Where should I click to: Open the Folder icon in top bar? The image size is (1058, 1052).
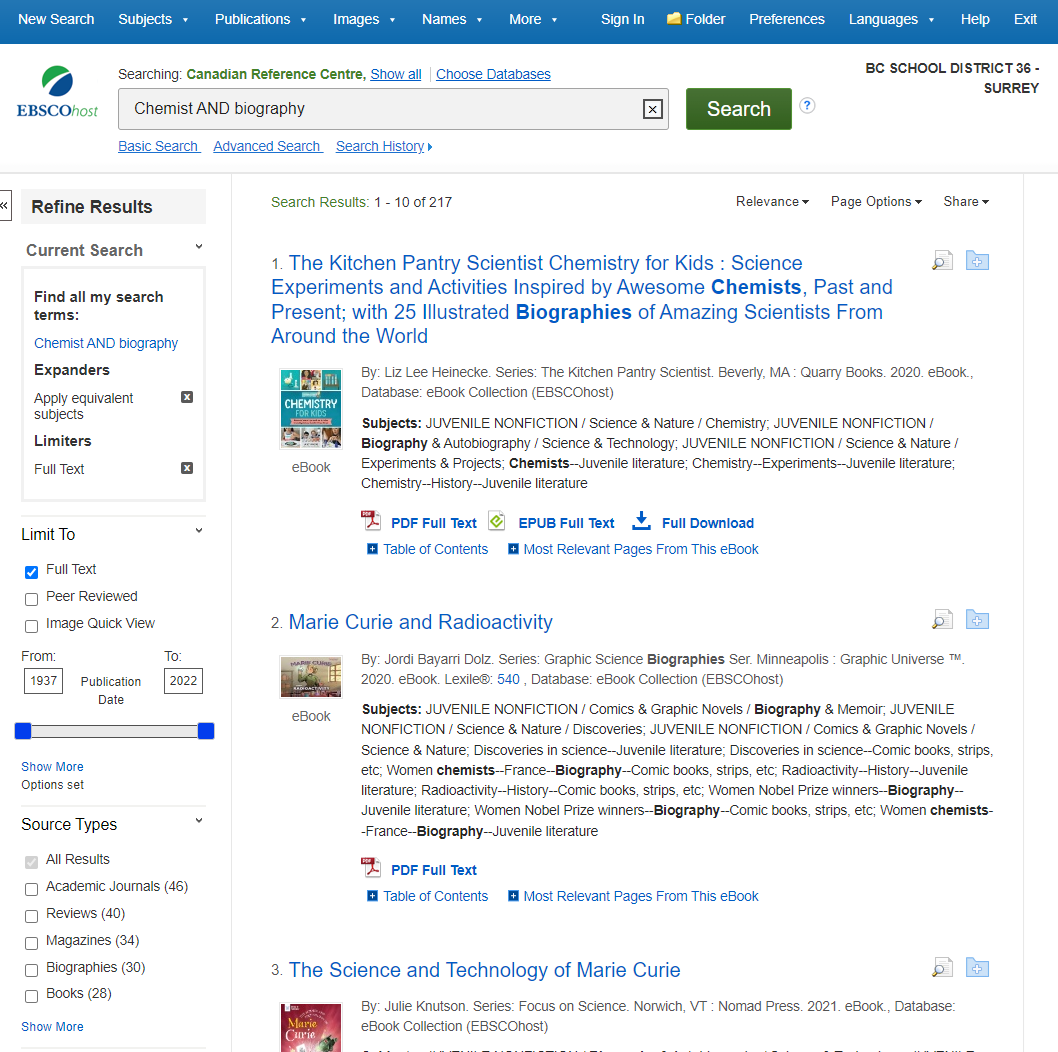point(673,19)
